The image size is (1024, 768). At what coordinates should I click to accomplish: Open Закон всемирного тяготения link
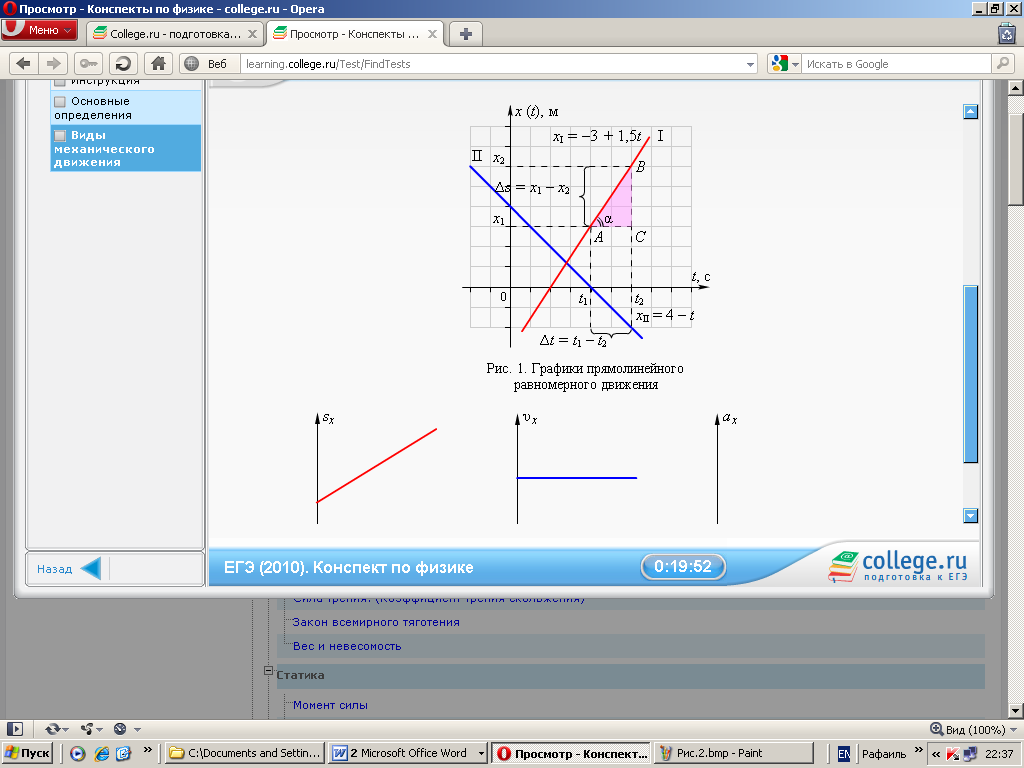pyautogui.click(x=376, y=622)
